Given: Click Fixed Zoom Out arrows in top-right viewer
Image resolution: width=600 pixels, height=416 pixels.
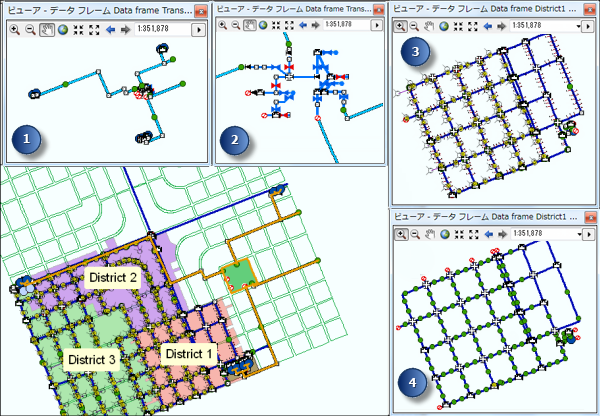Looking at the screenshot, I should 473,26.
